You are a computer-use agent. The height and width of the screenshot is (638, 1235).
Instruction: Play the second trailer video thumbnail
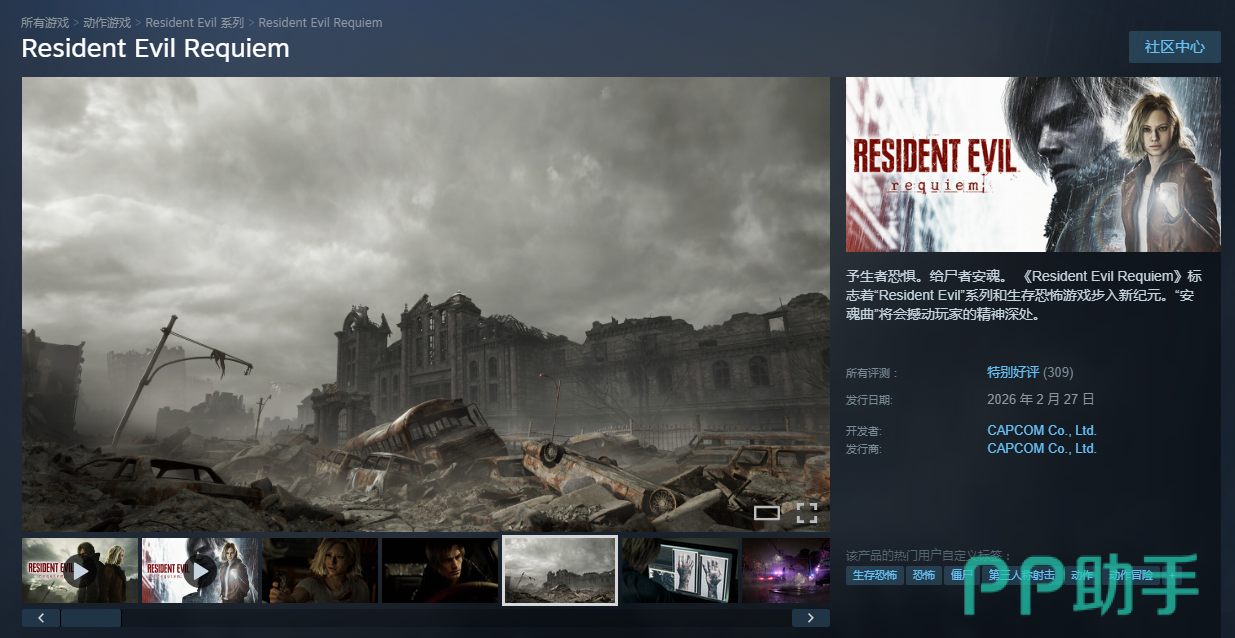point(200,571)
